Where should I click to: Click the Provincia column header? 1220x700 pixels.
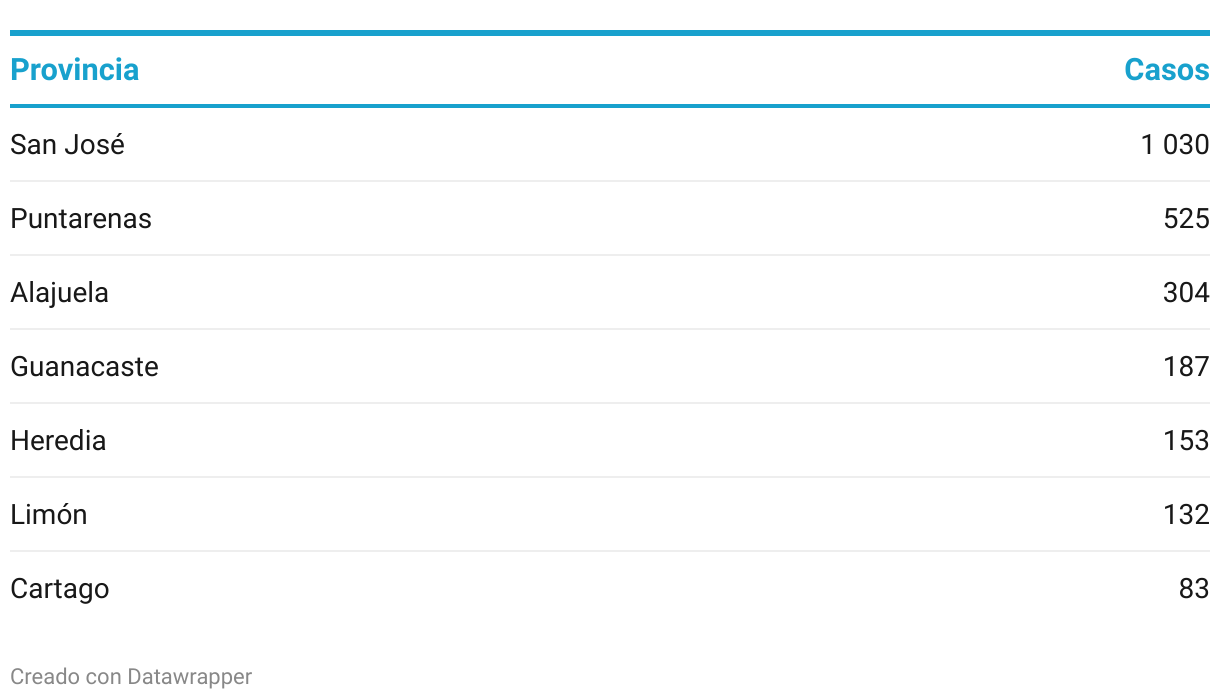[74, 70]
